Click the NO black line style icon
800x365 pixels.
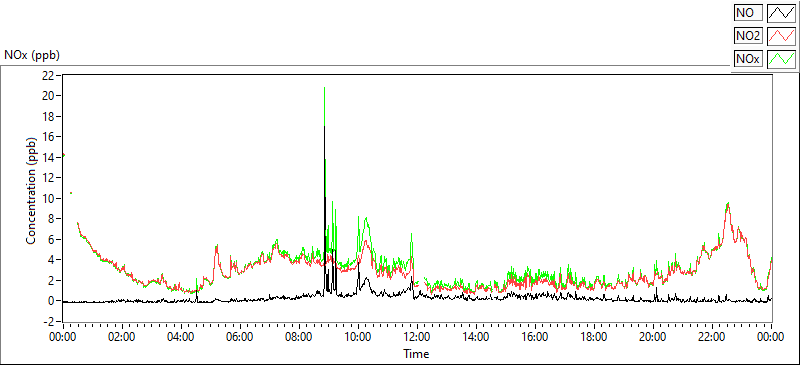[781, 13]
